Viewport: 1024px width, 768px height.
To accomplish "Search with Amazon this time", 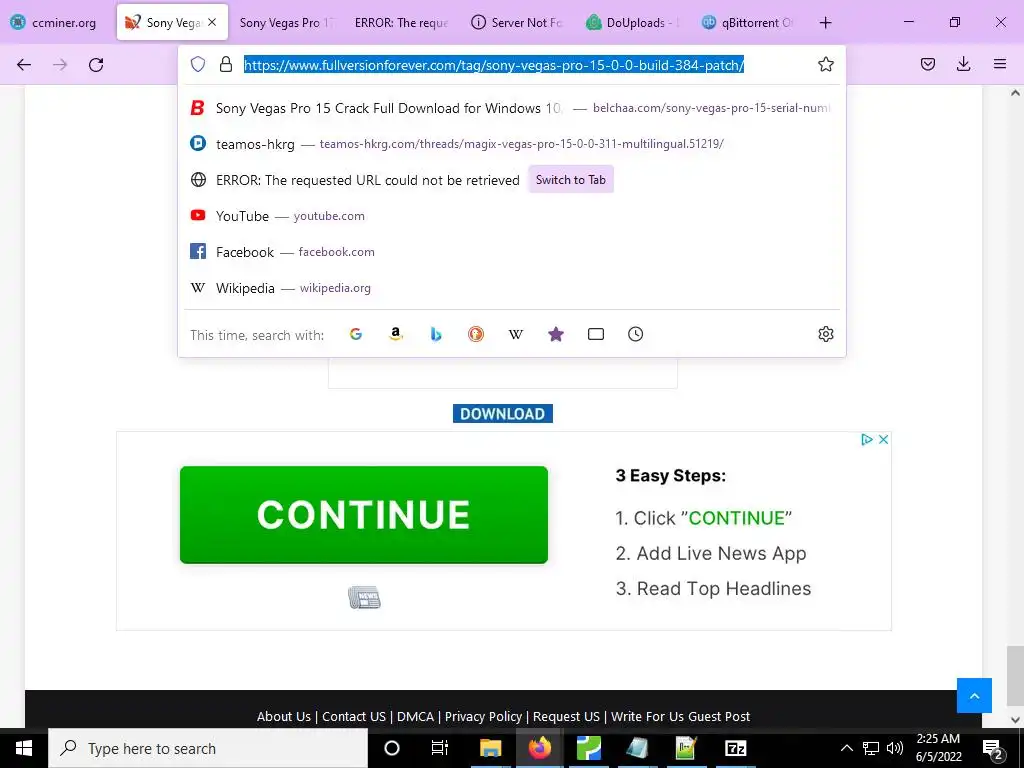I will pyautogui.click(x=396, y=334).
